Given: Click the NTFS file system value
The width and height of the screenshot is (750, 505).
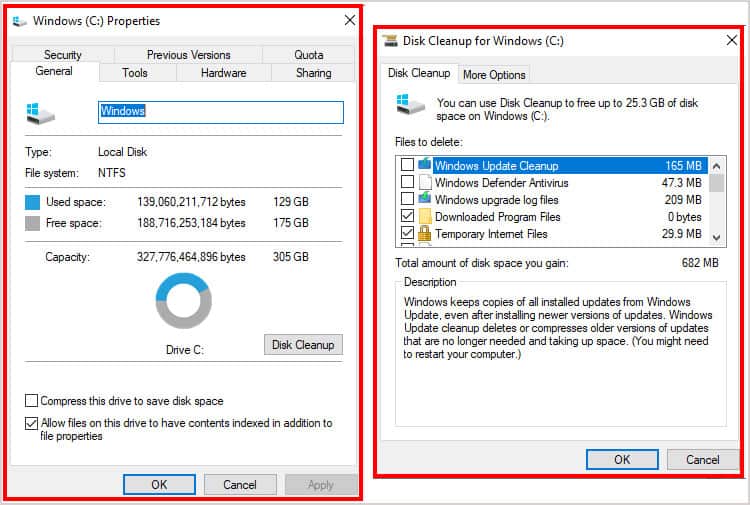Looking at the screenshot, I should [x=112, y=173].
